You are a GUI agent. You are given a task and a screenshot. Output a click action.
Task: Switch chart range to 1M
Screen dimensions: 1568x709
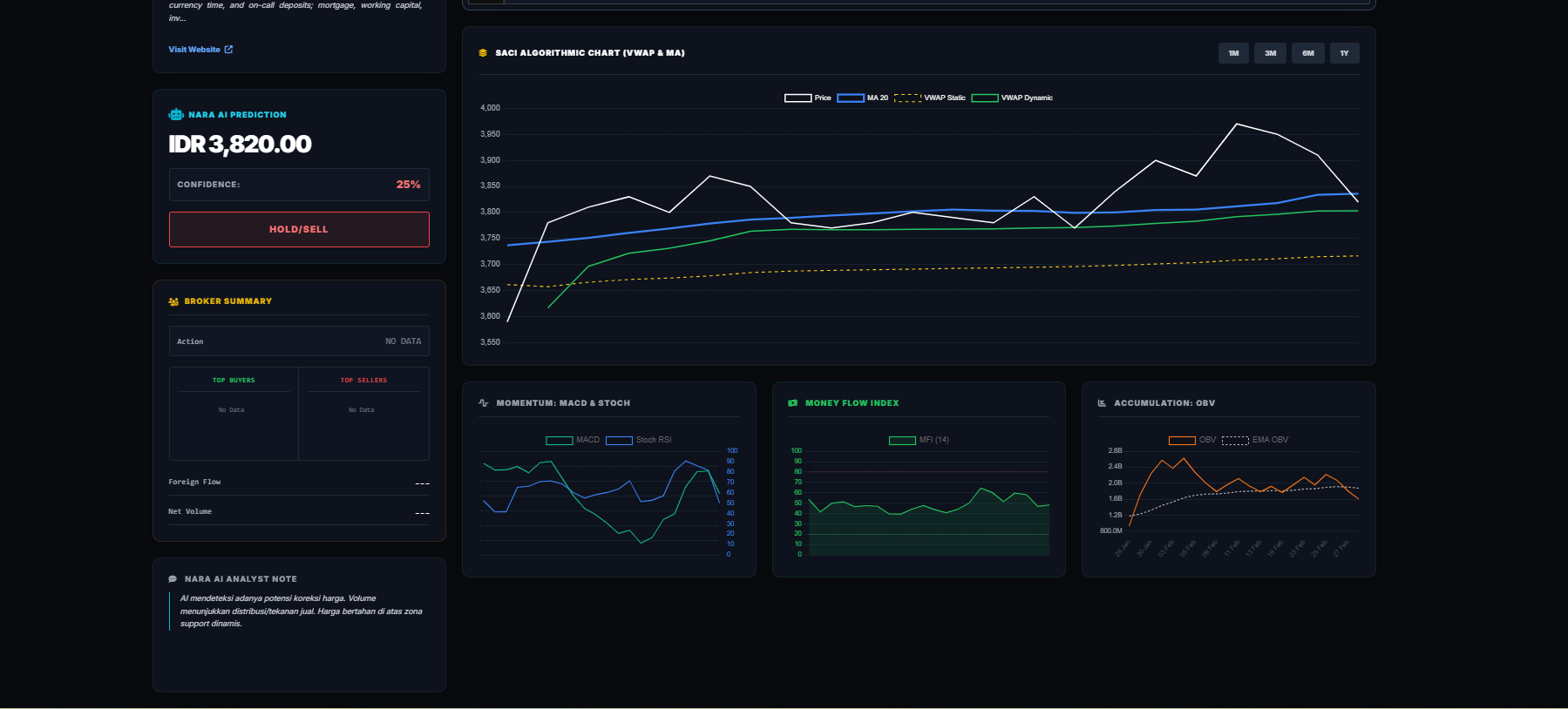[x=1233, y=54]
